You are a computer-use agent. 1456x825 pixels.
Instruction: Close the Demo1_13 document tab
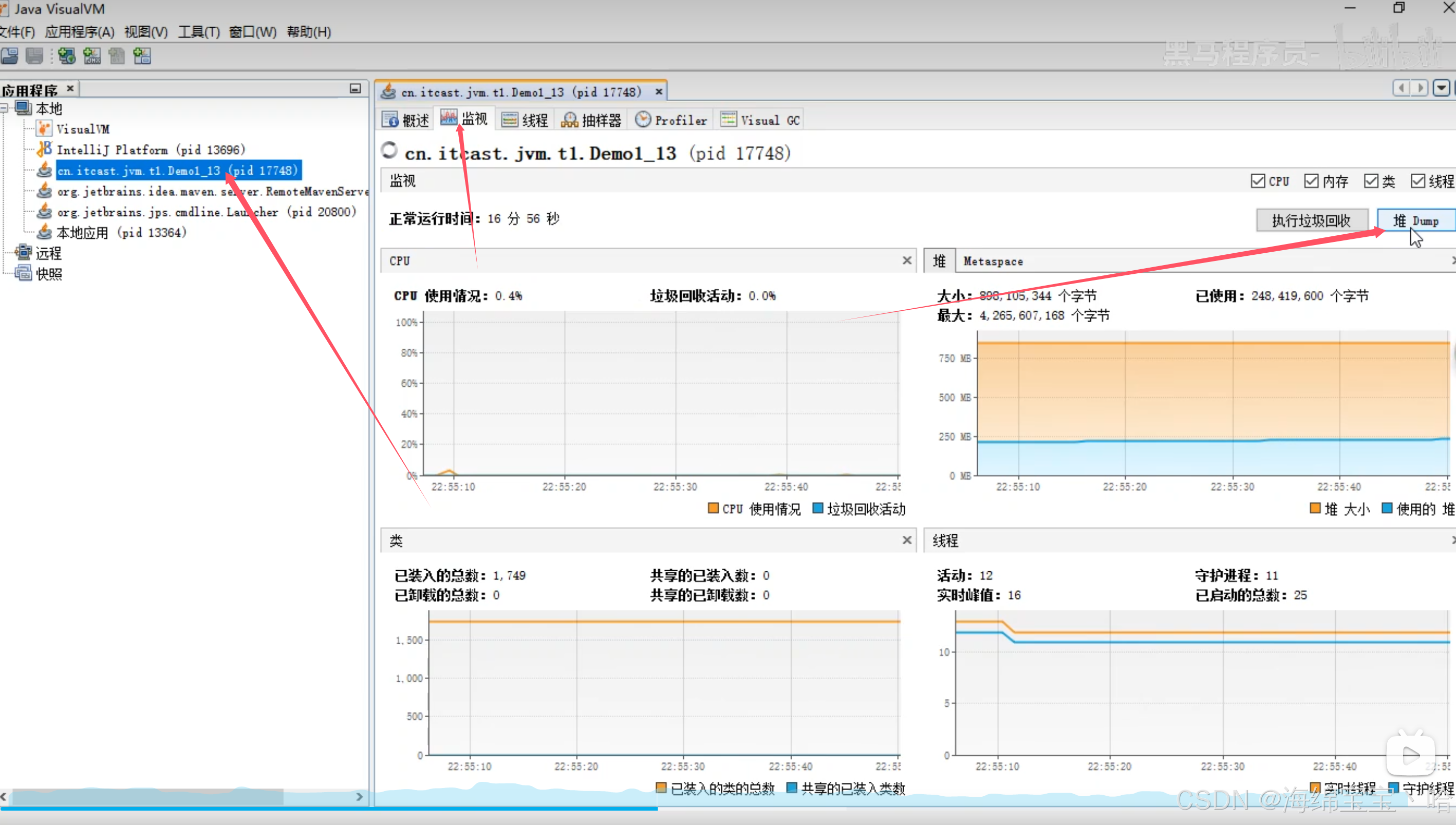(658, 92)
